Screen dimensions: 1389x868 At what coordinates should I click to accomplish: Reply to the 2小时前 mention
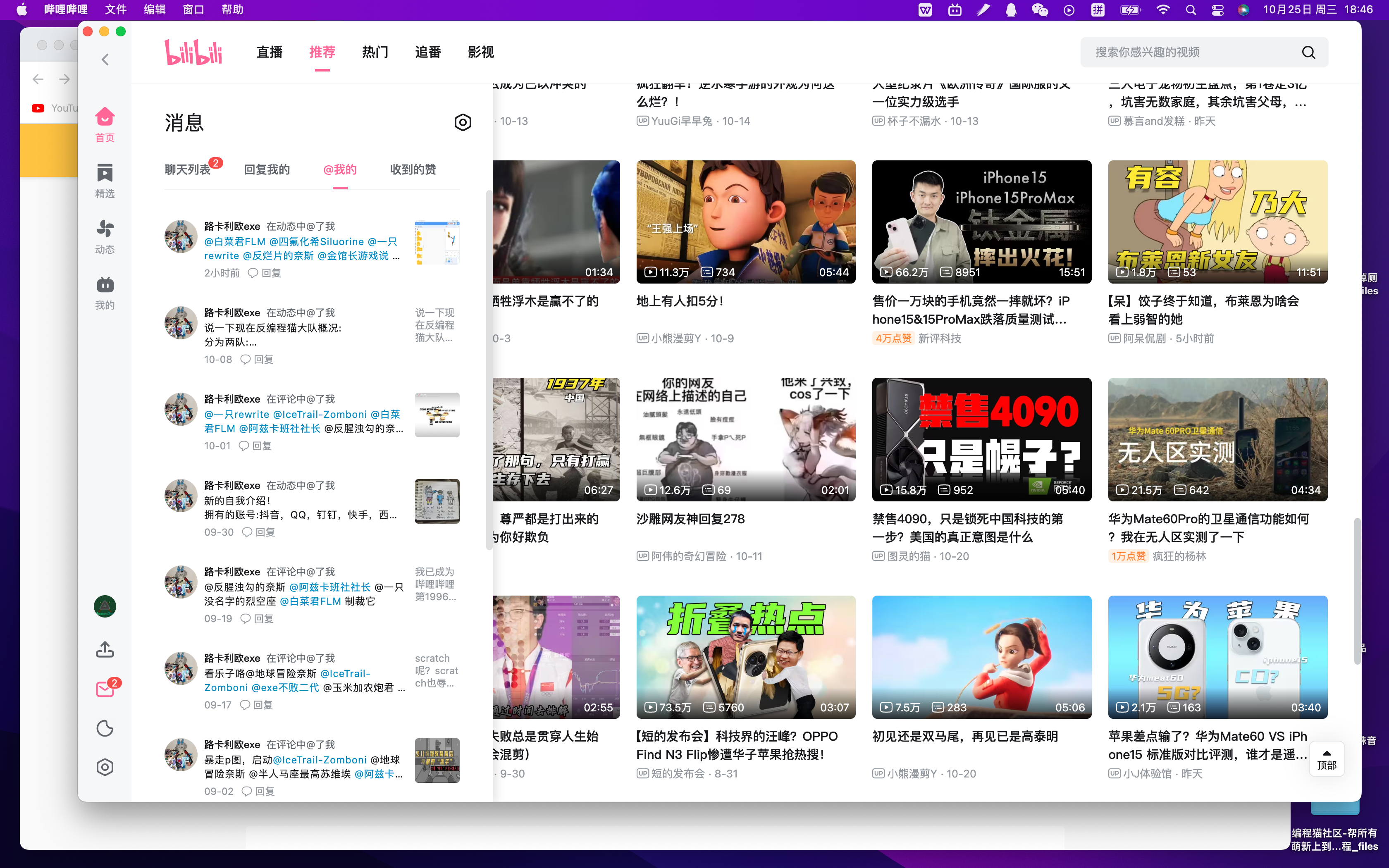coord(265,273)
